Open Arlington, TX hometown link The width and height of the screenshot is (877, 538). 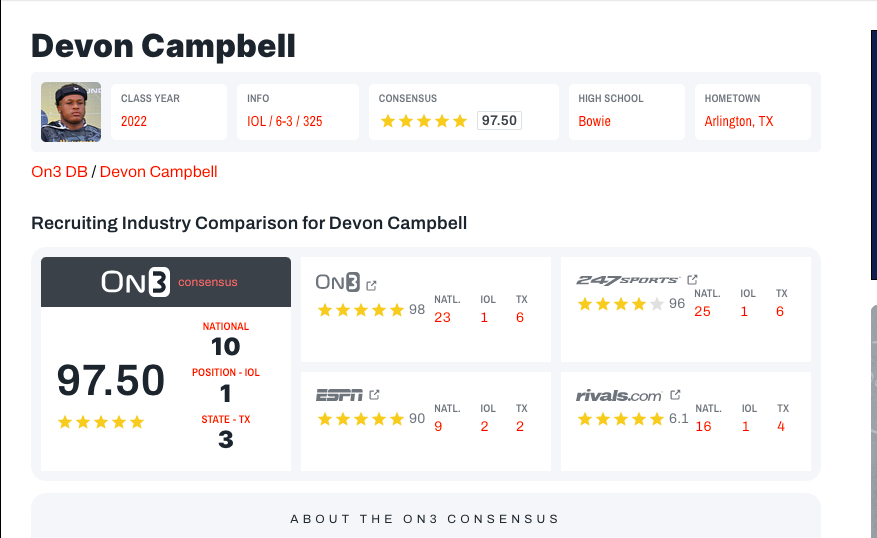click(738, 121)
